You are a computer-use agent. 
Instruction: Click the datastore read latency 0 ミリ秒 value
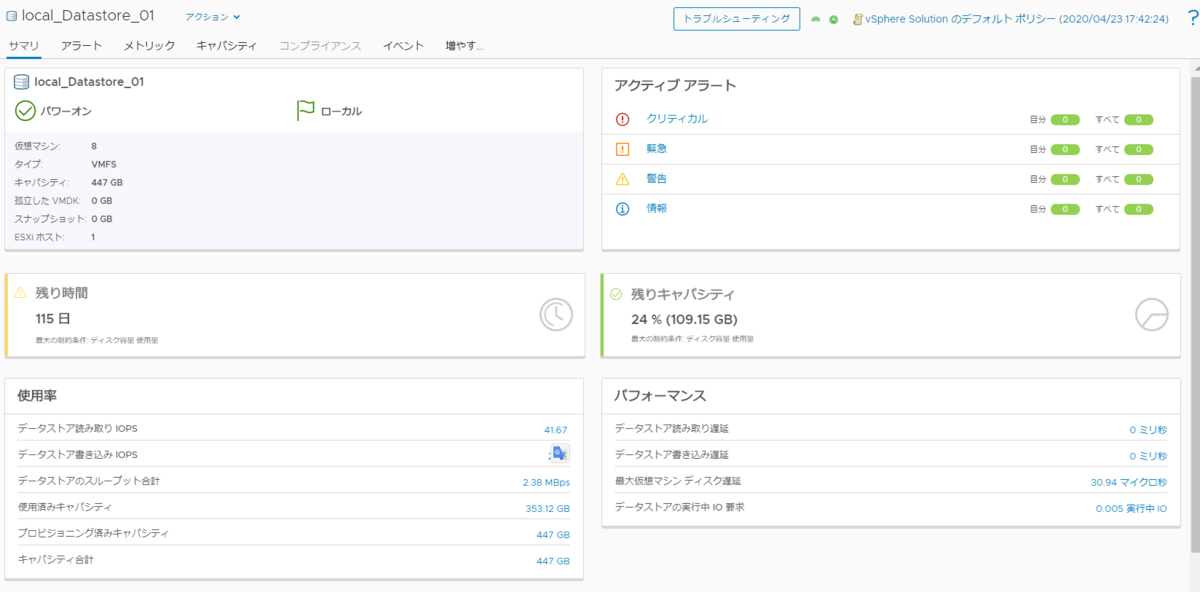(x=1148, y=430)
